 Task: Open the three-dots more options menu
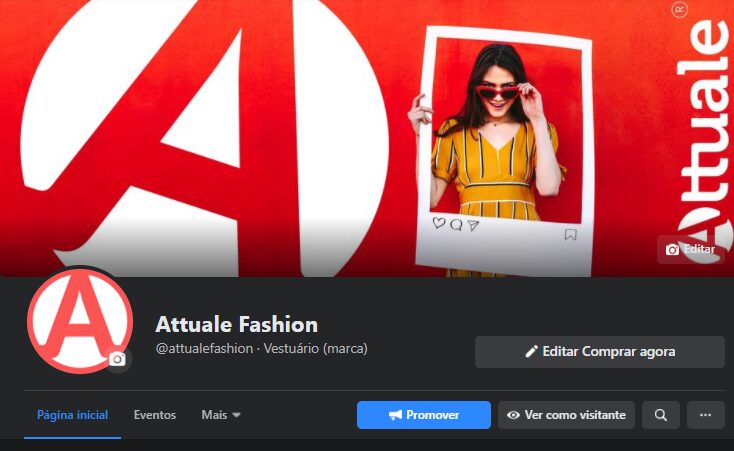click(705, 415)
